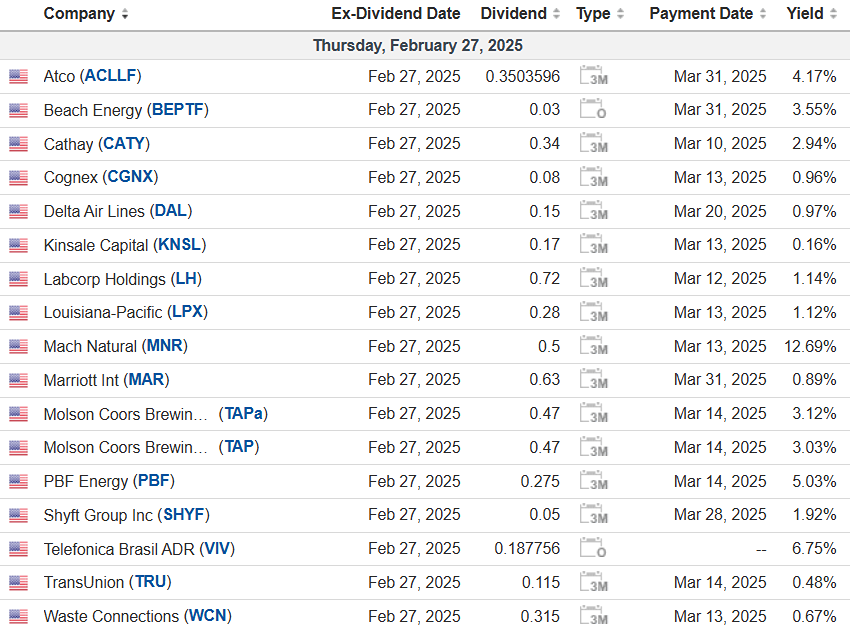Sort the table by Payment Date

coord(763,14)
